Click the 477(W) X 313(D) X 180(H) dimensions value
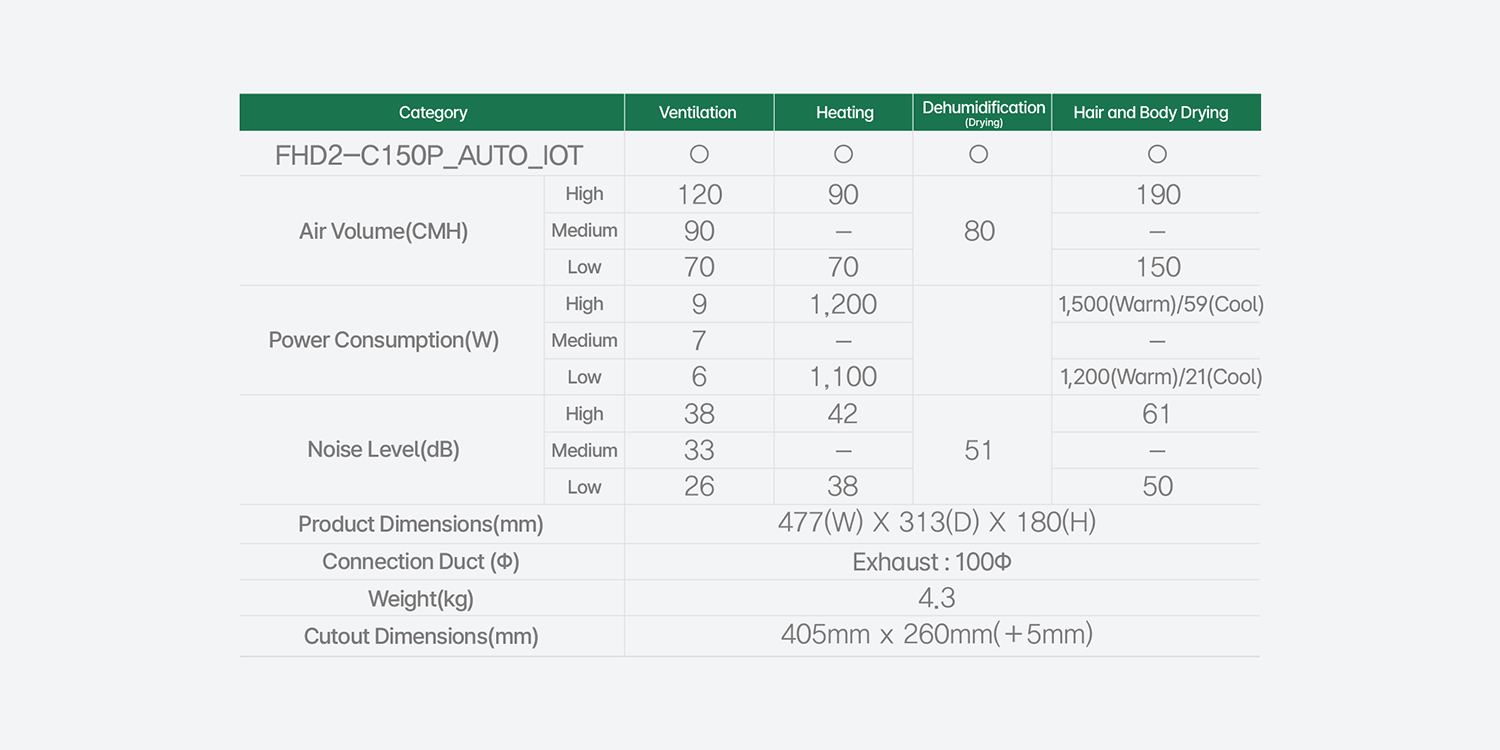 pyautogui.click(x=936, y=523)
